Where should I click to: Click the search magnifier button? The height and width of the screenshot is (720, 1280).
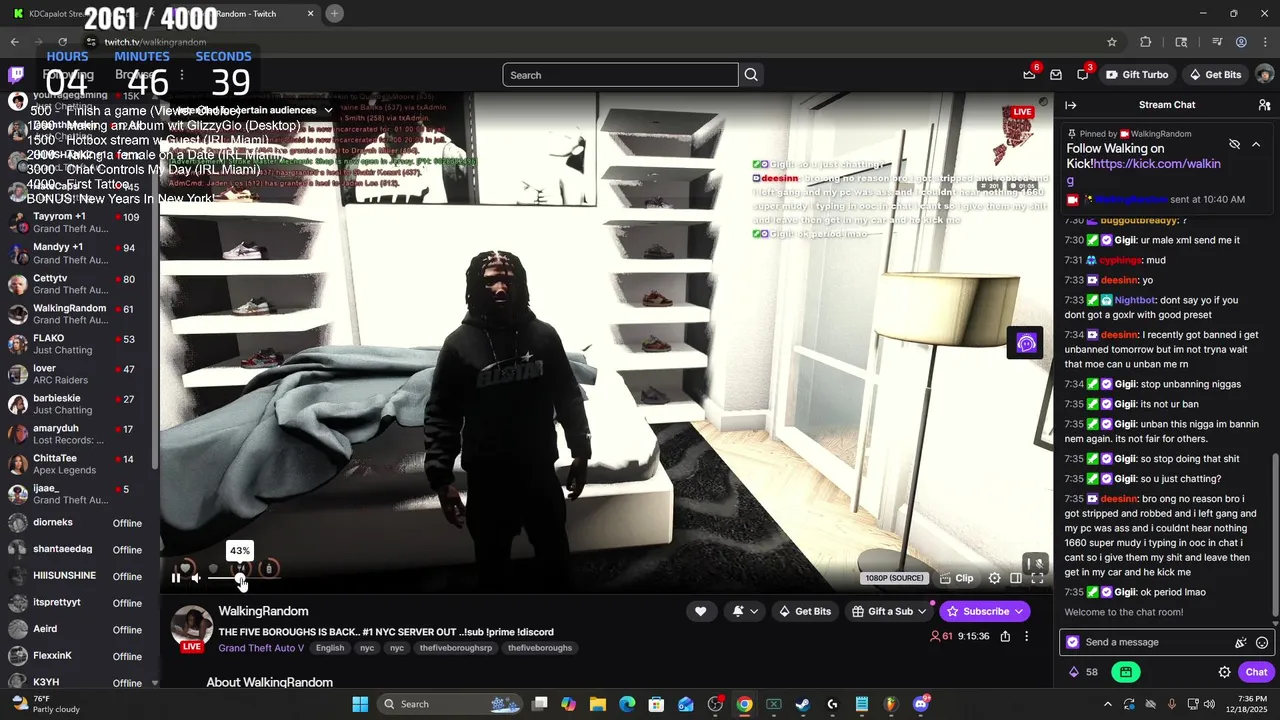click(x=751, y=75)
